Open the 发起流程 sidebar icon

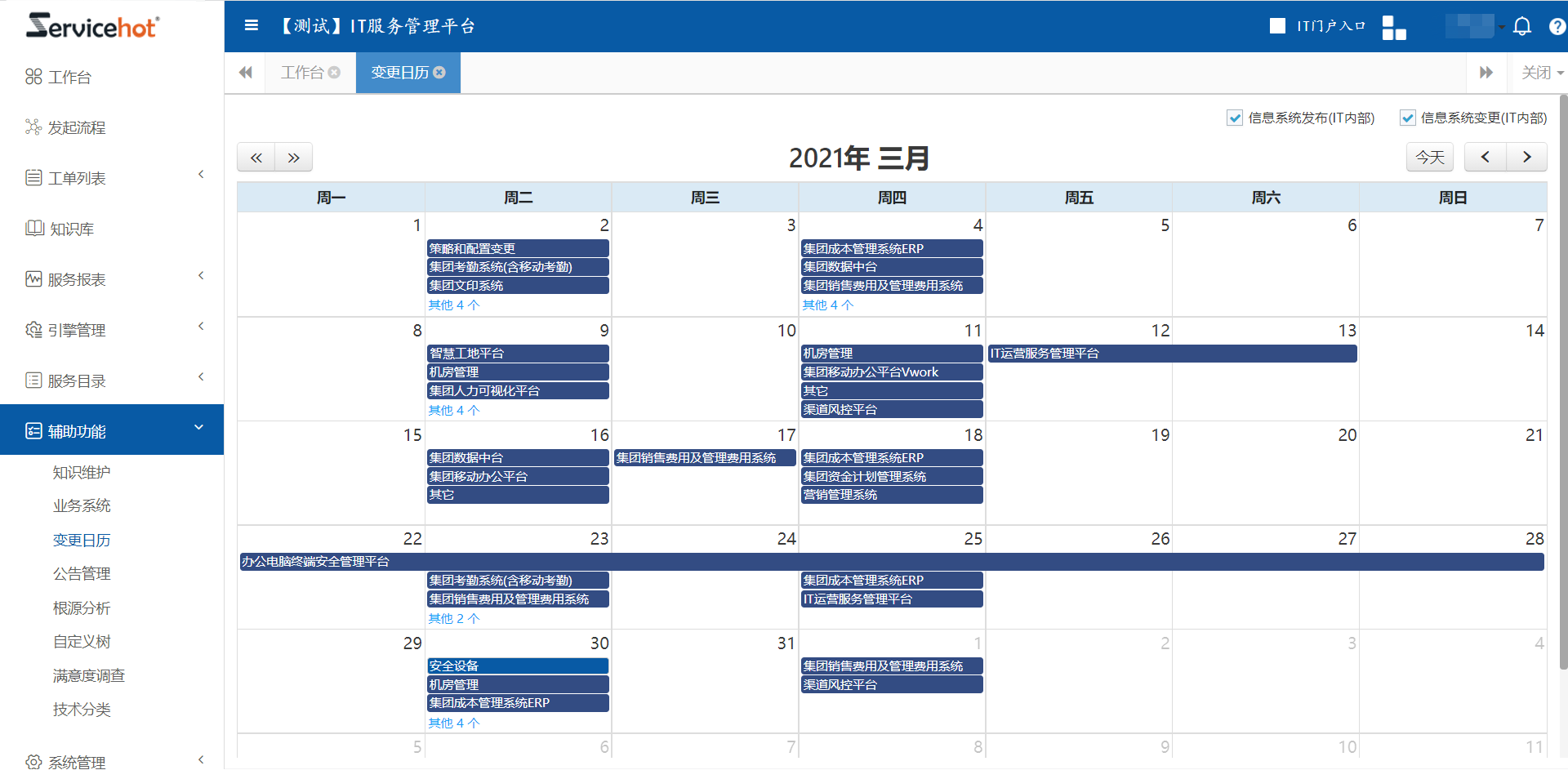(x=33, y=127)
